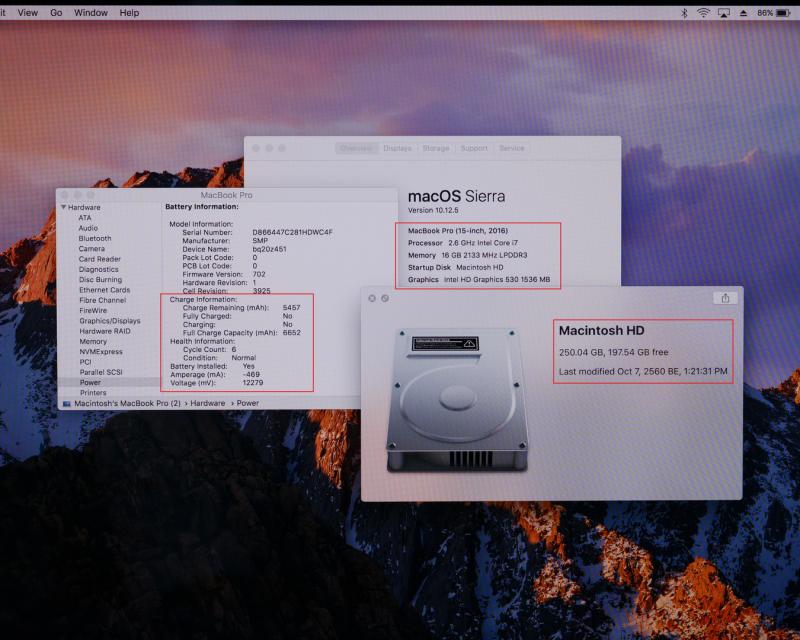800x640 pixels.
Task: Click the Last modified Oct 7 line
Action: (x=643, y=372)
